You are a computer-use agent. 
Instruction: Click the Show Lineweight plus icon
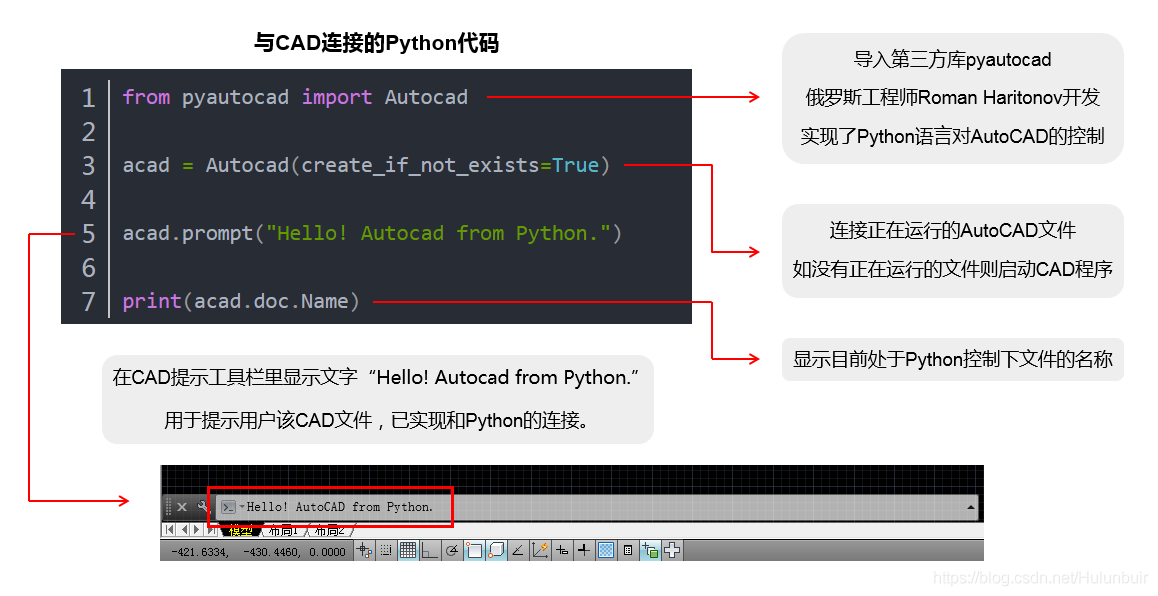click(x=585, y=549)
